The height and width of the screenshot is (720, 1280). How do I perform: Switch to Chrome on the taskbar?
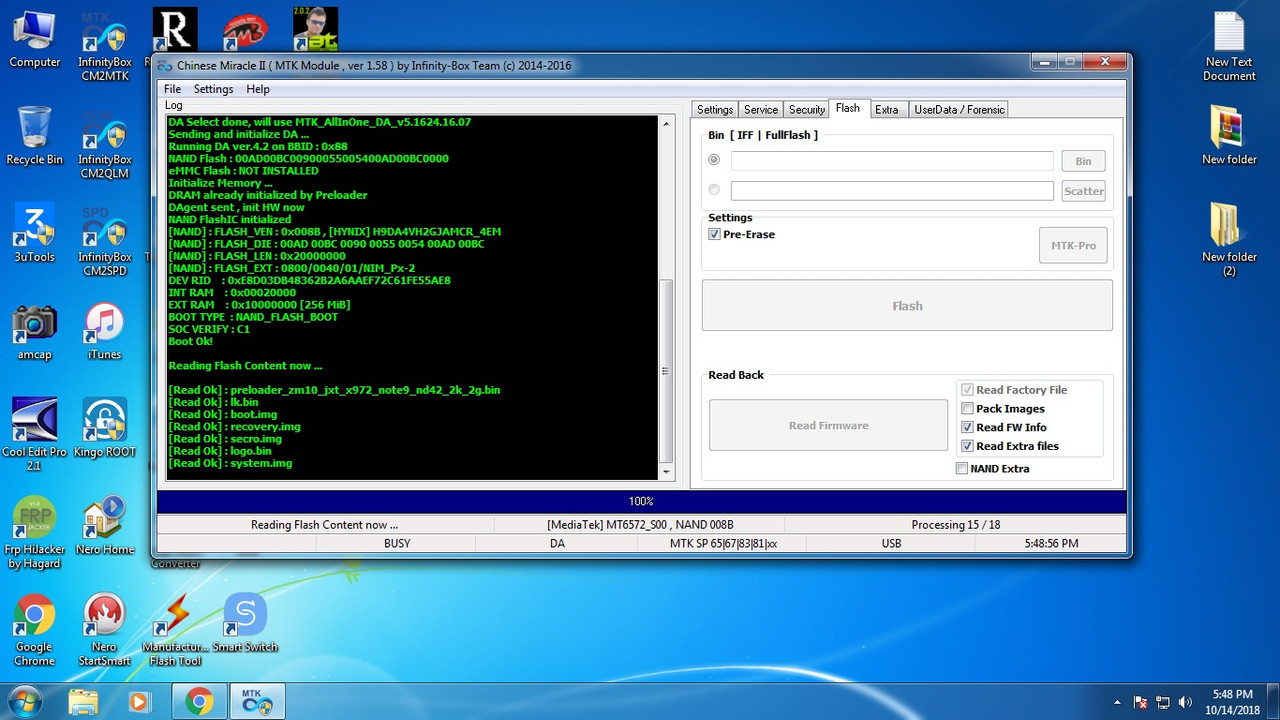199,701
